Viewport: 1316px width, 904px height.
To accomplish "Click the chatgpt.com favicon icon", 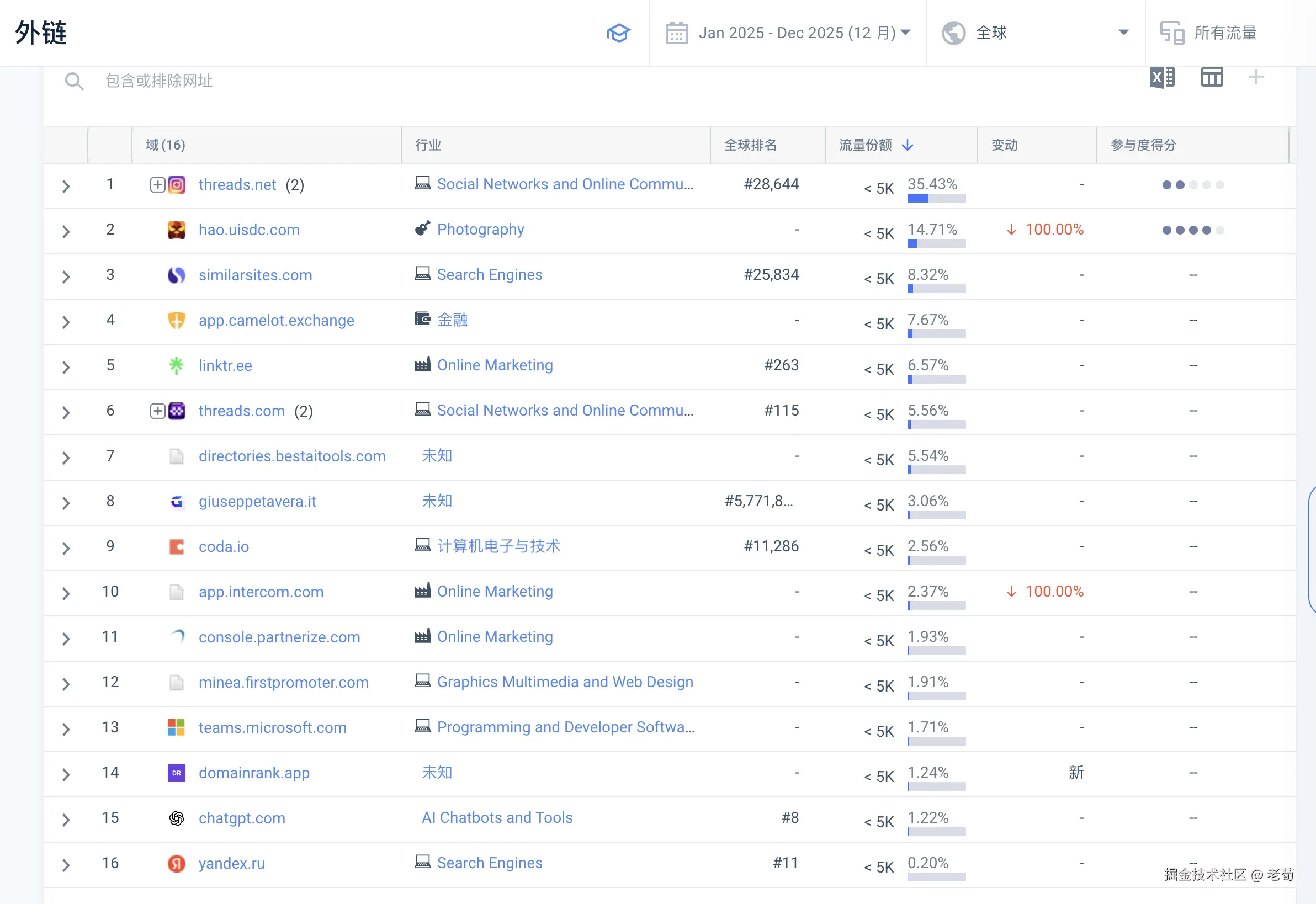I will 177,818.
